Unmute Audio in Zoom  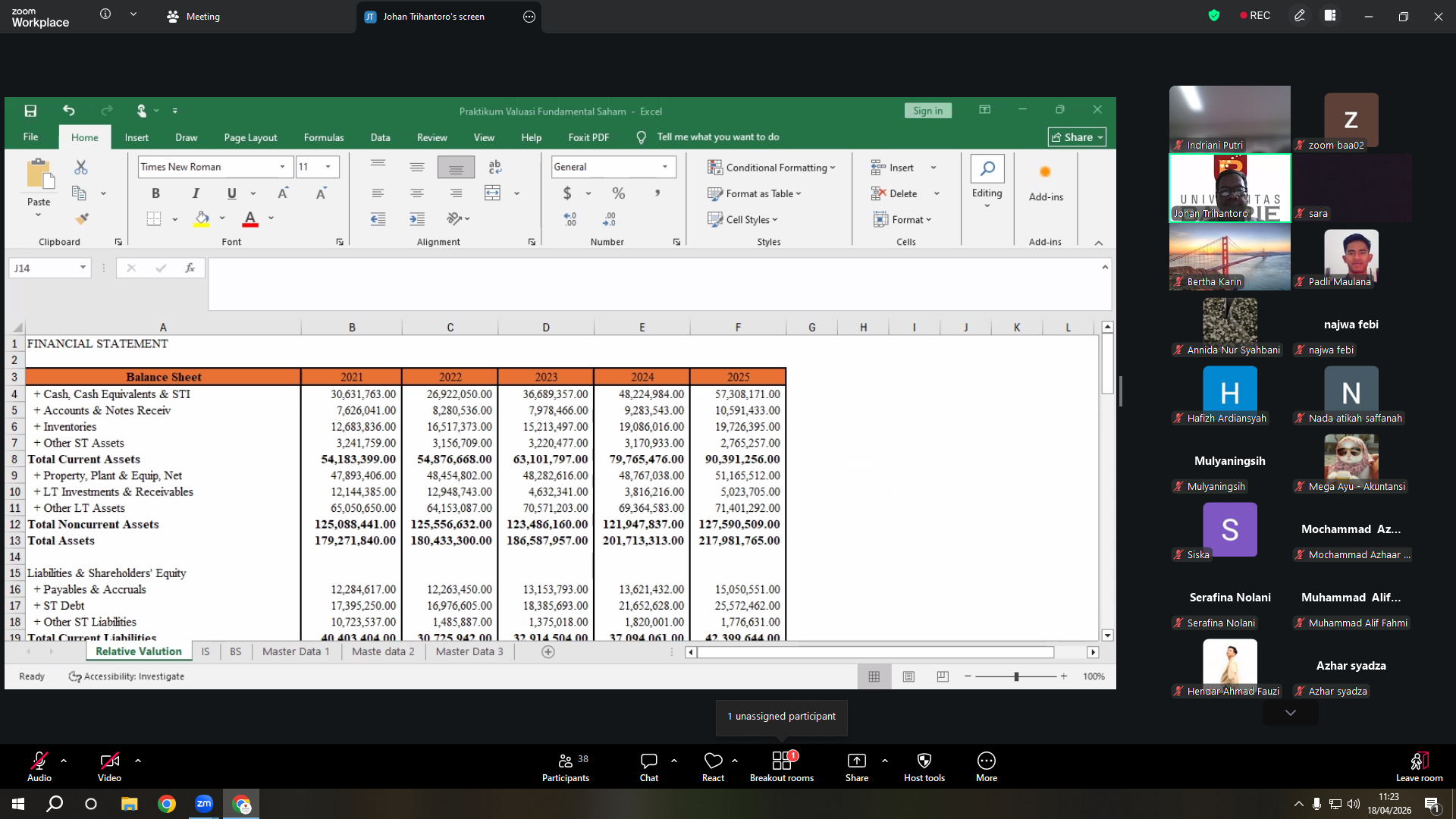coord(39,767)
